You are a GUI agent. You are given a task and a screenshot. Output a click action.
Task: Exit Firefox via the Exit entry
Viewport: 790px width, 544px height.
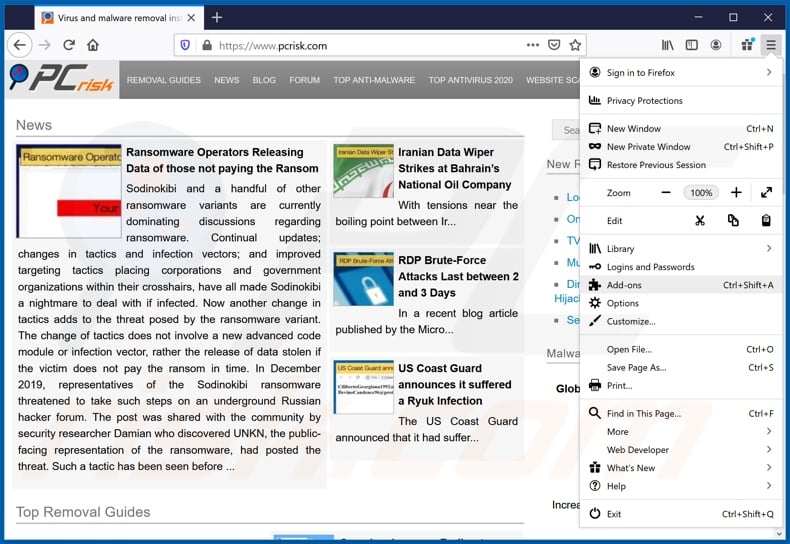[681, 514]
